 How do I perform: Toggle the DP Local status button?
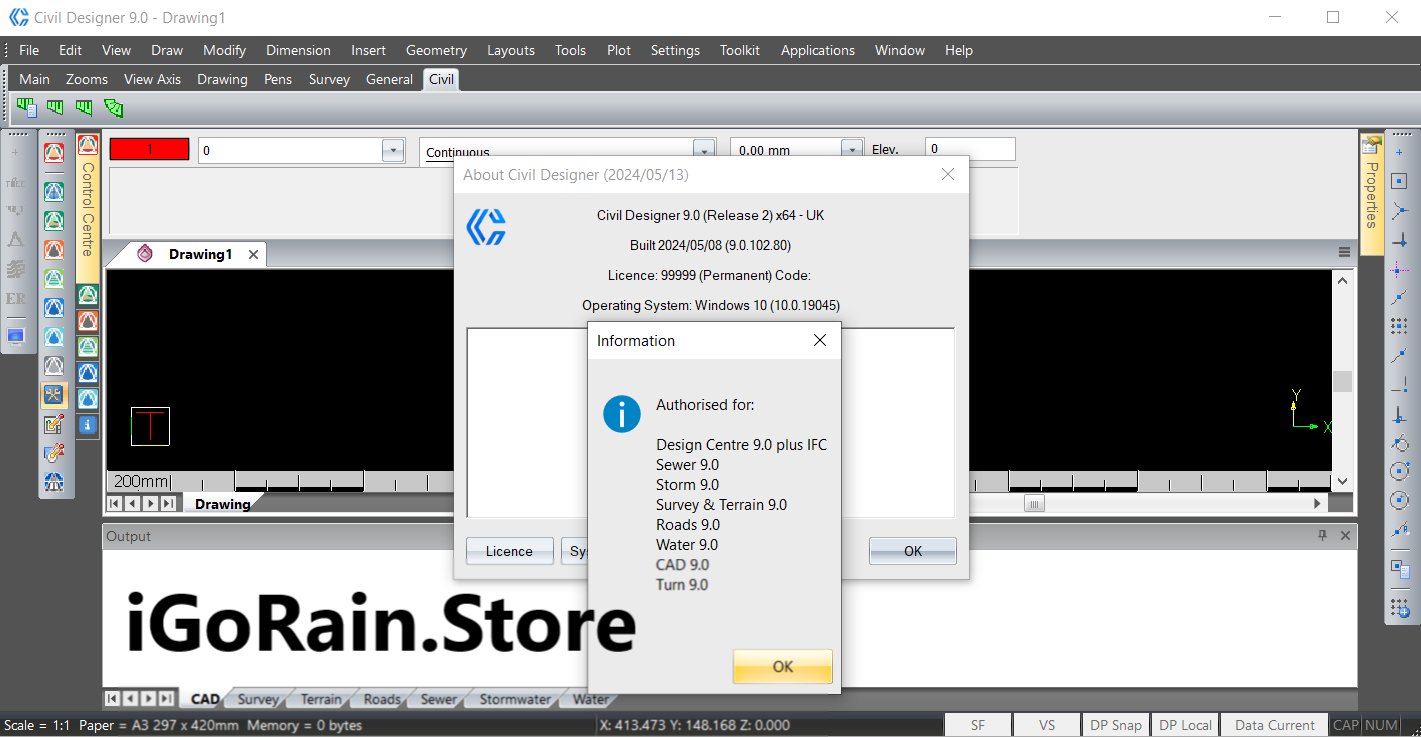coord(1185,725)
